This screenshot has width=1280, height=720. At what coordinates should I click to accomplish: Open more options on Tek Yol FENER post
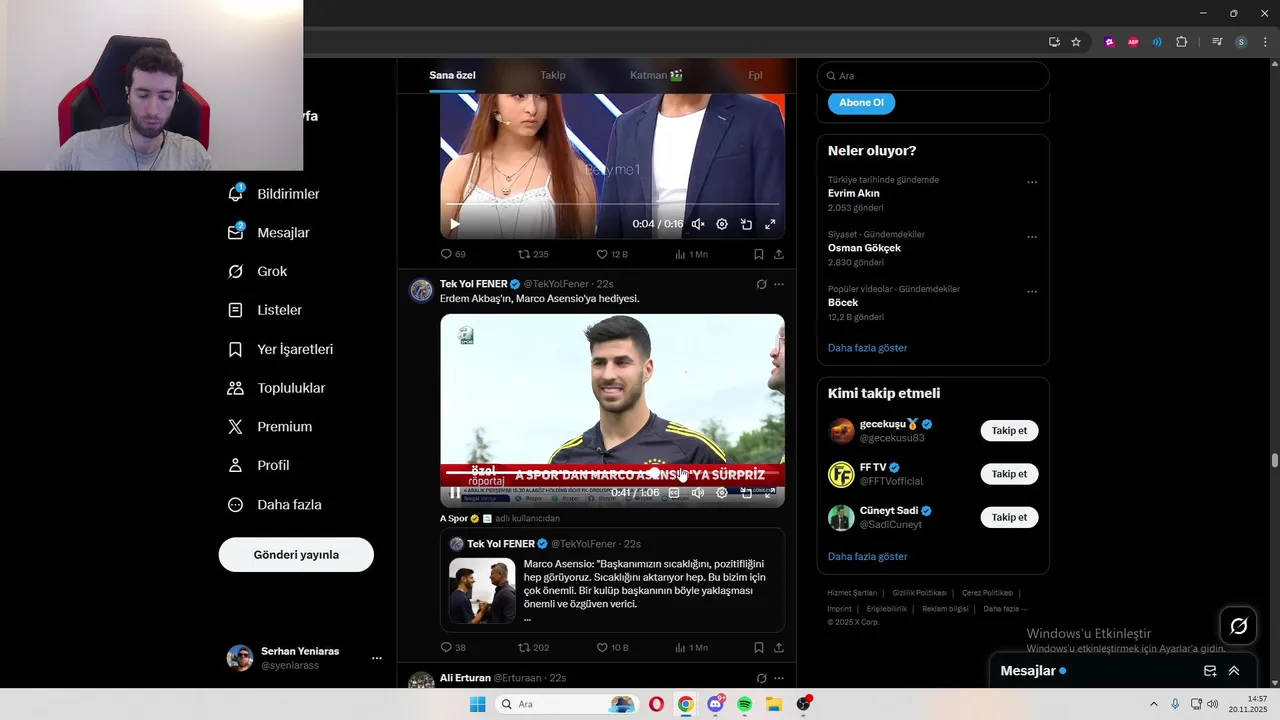pyautogui.click(x=779, y=284)
